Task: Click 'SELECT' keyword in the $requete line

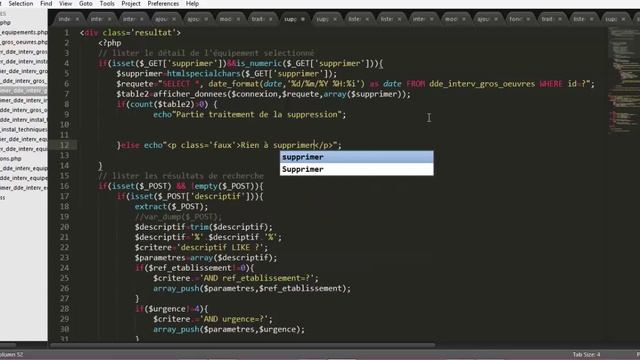Action: [177, 84]
